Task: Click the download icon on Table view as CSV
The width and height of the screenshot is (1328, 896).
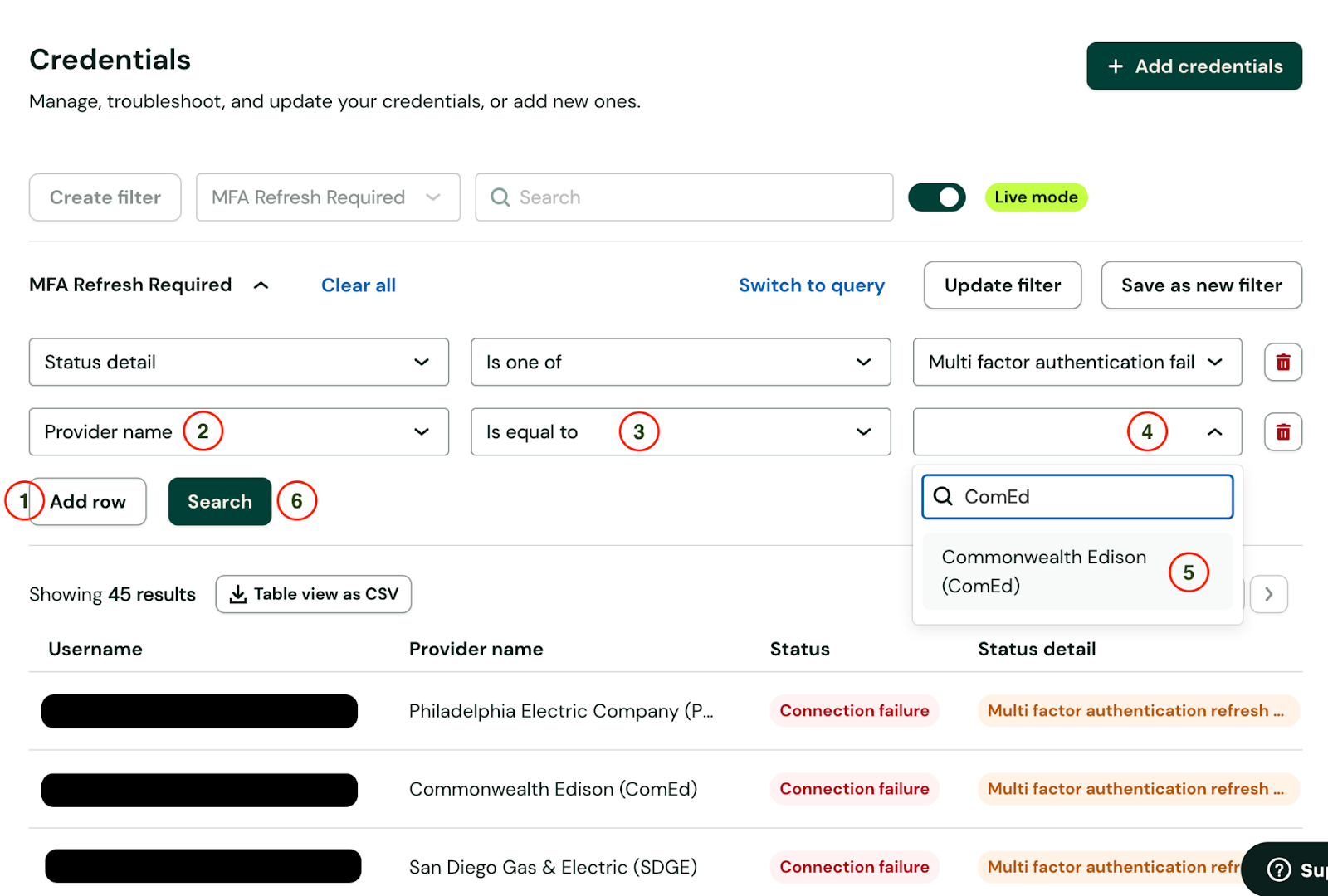Action: 238,594
